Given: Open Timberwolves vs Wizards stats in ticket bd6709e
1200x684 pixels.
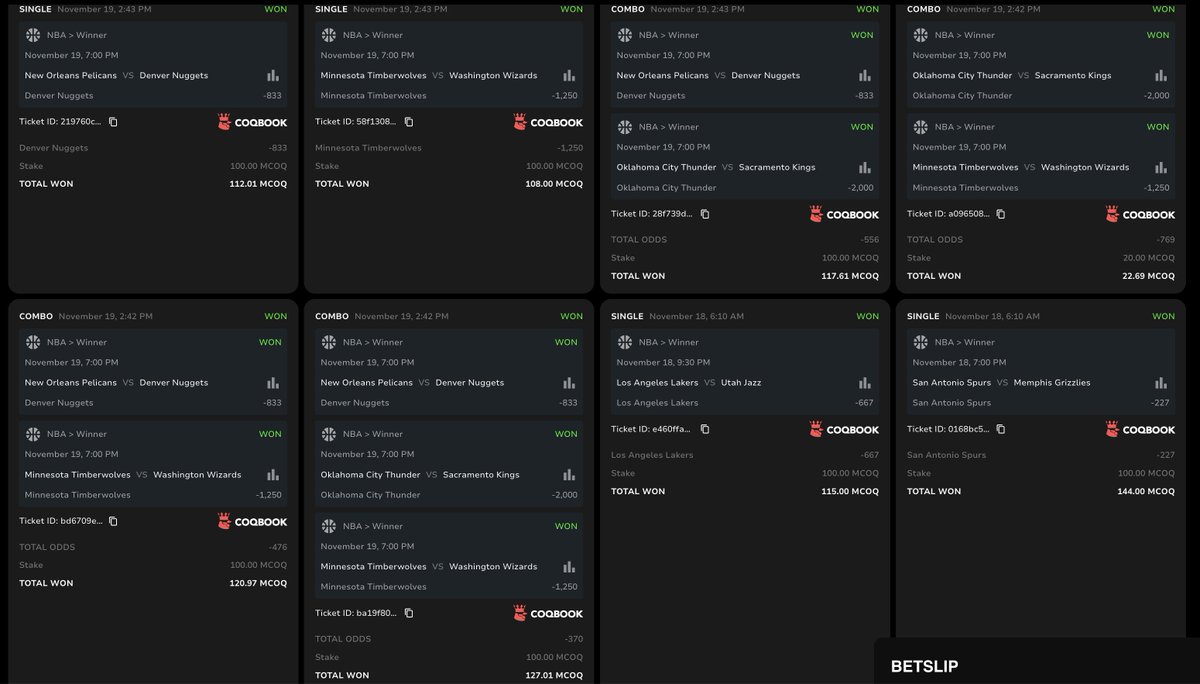Looking at the screenshot, I should (x=273, y=474).
